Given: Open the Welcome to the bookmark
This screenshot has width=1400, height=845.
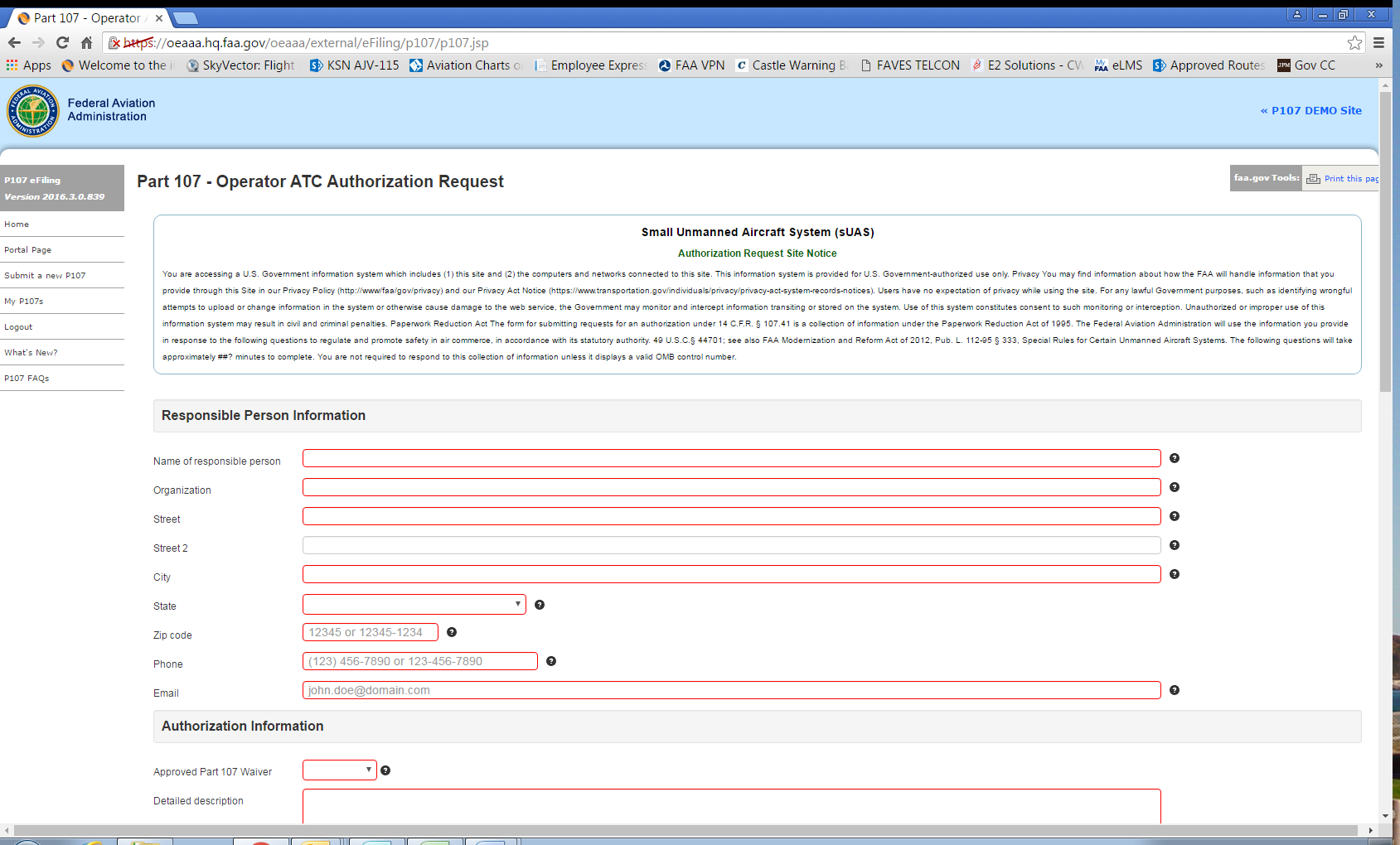Looking at the screenshot, I should [x=119, y=65].
